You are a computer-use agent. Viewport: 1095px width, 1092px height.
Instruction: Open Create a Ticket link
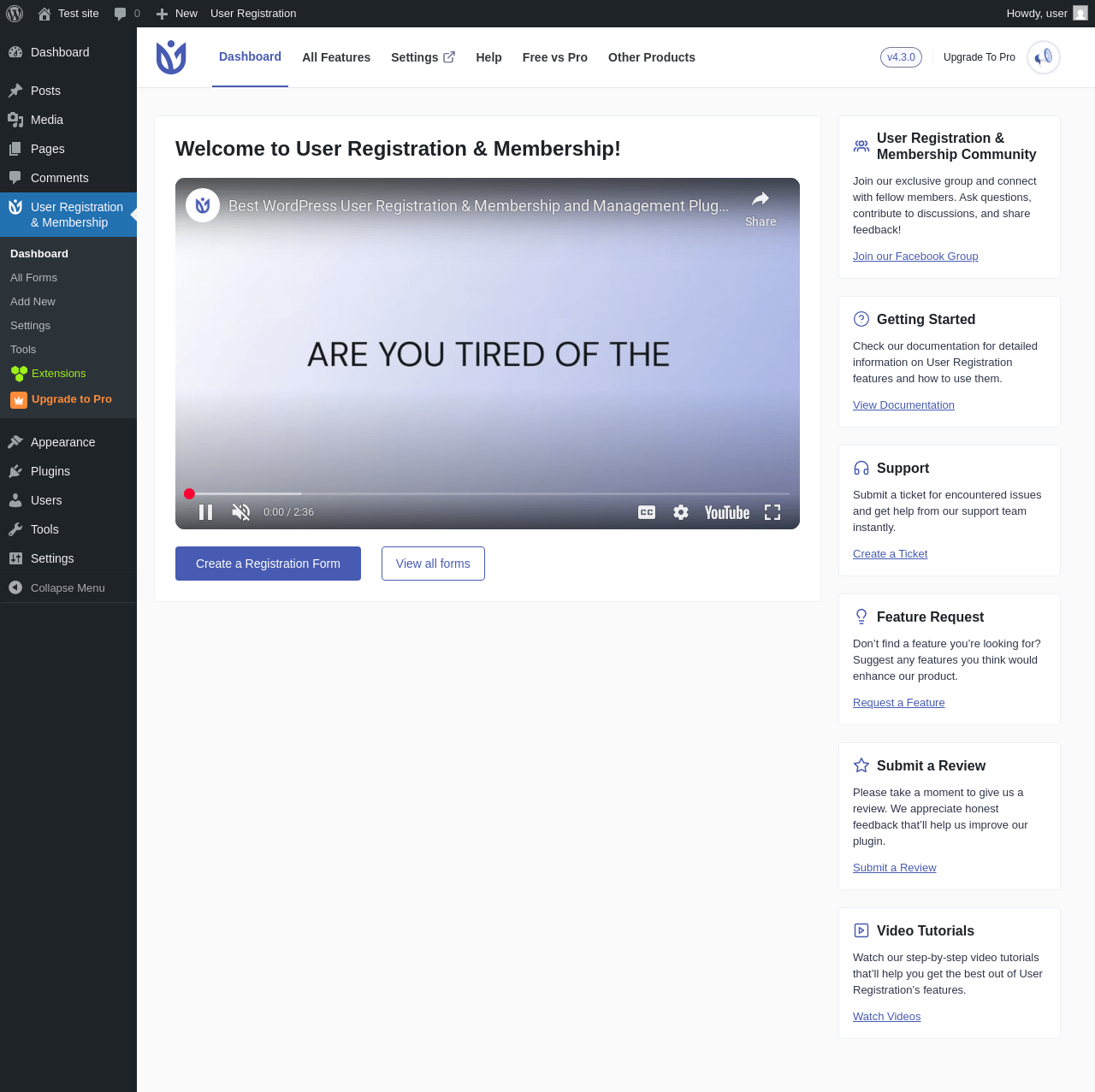[x=890, y=554]
